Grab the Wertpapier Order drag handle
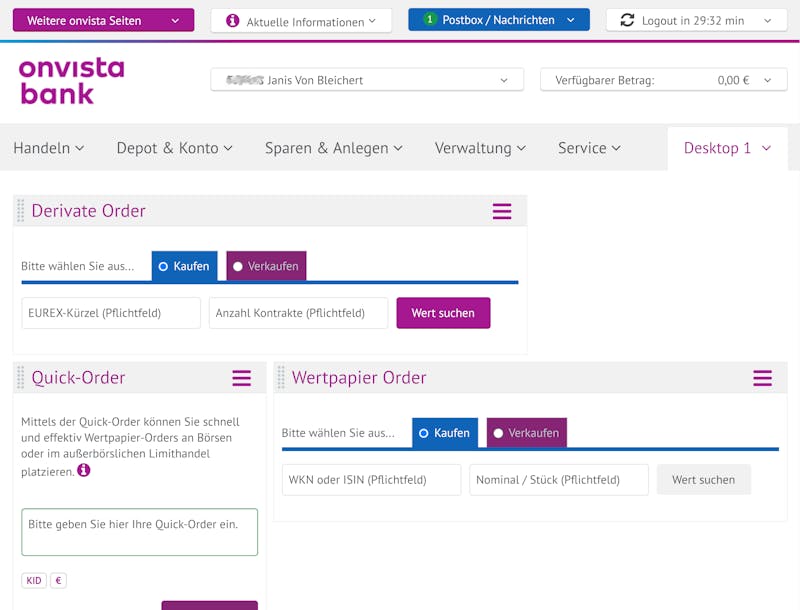 (x=281, y=377)
